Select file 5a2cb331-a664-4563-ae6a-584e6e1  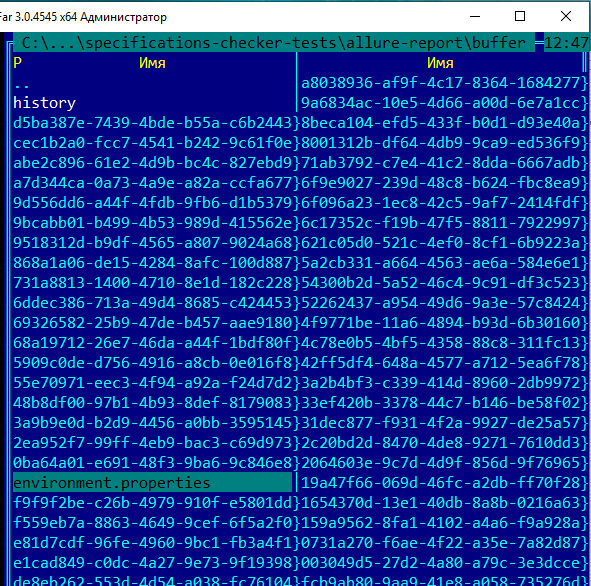coord(440,263)
